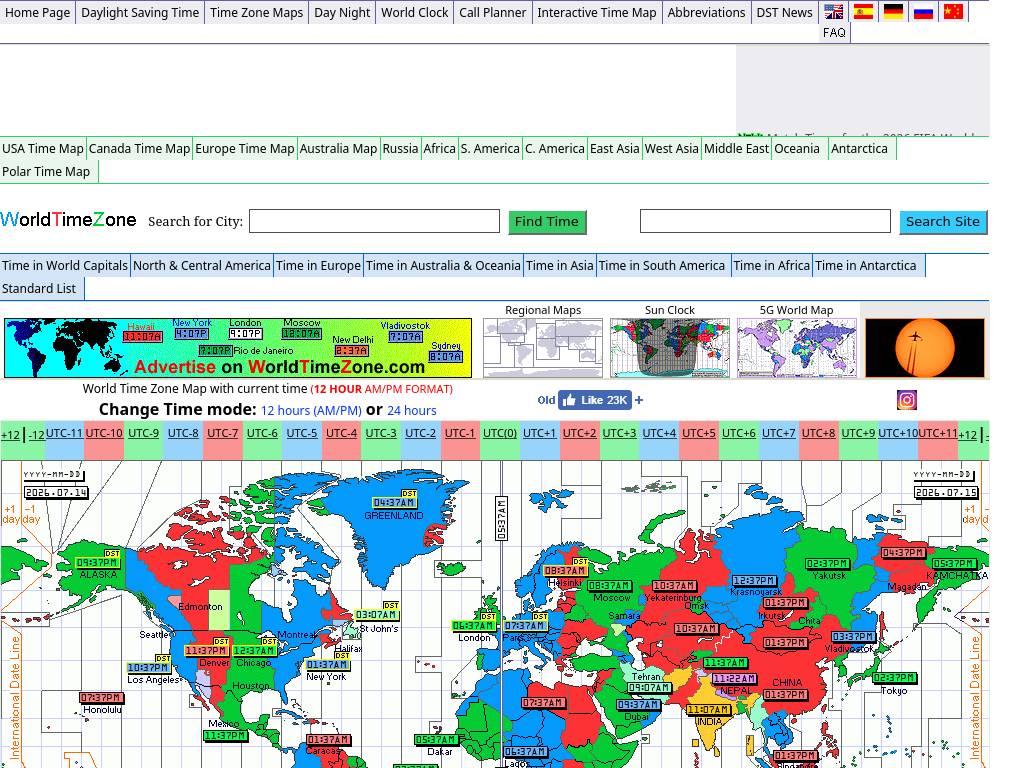Open Time in South America link
The height and width of the screenshot is (768, 1024).
(662, 266)
